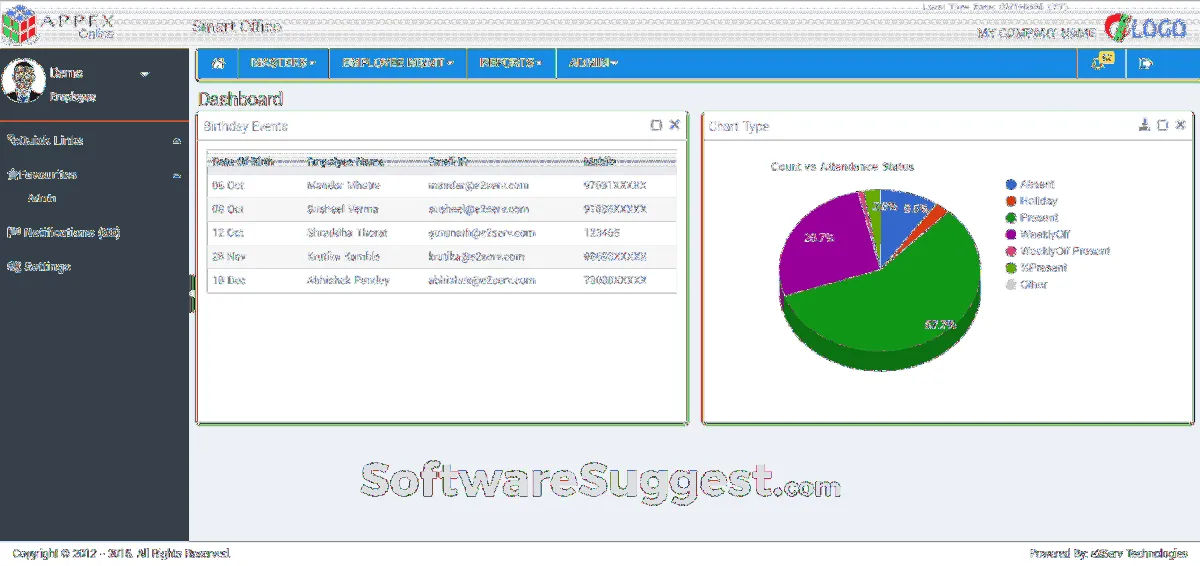Click the e2Serv Technologies footer link

(x=1137, y=553)
